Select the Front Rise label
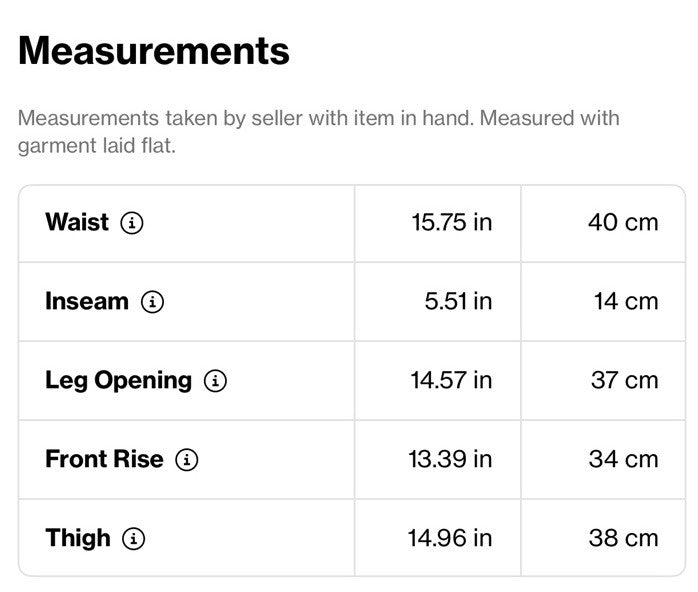This screenshot has height=592, width=698. (x=104, y=459)
